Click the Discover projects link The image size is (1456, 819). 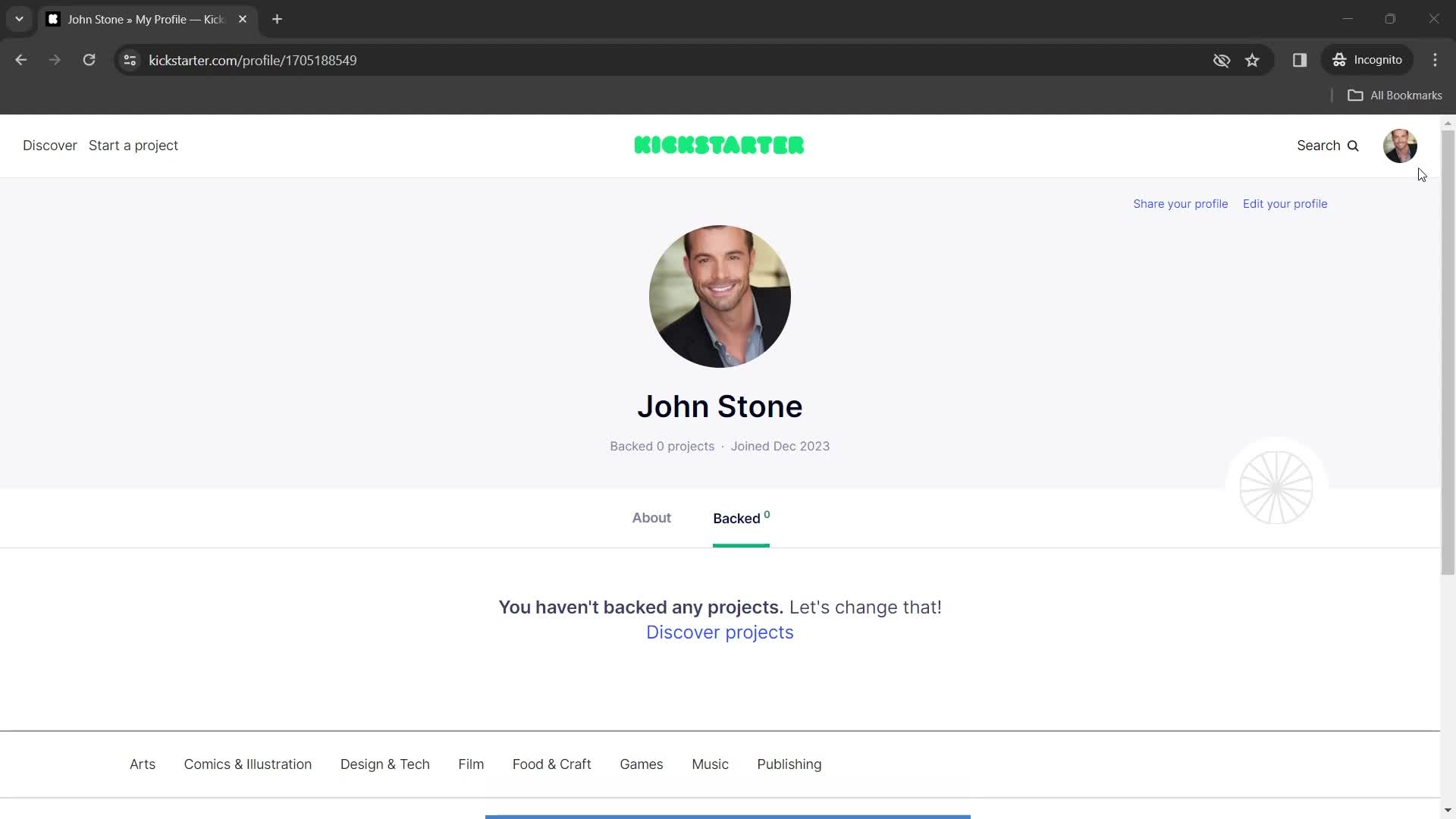point(719,631)
